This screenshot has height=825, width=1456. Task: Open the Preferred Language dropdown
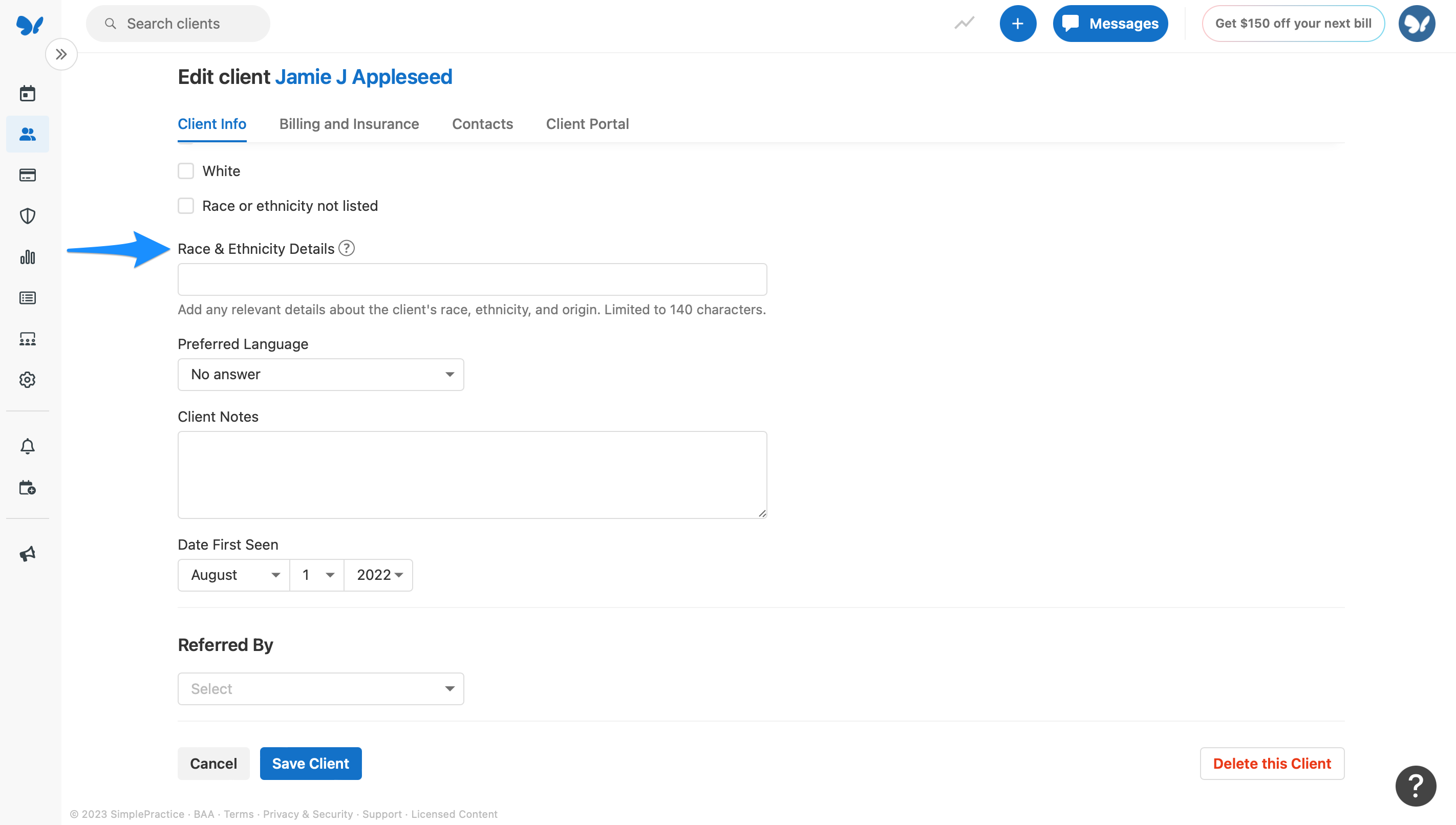(320, 374)
